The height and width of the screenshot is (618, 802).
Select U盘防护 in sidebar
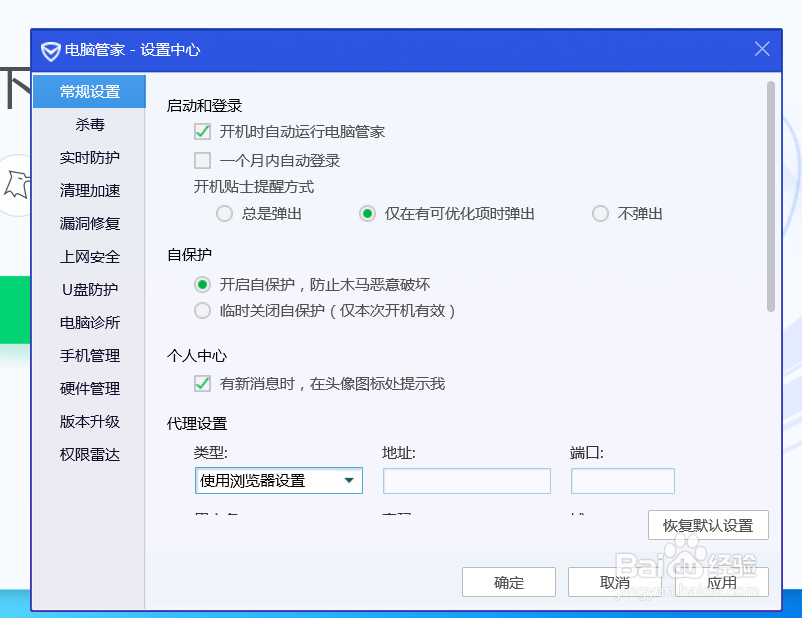tap(90, 290)
